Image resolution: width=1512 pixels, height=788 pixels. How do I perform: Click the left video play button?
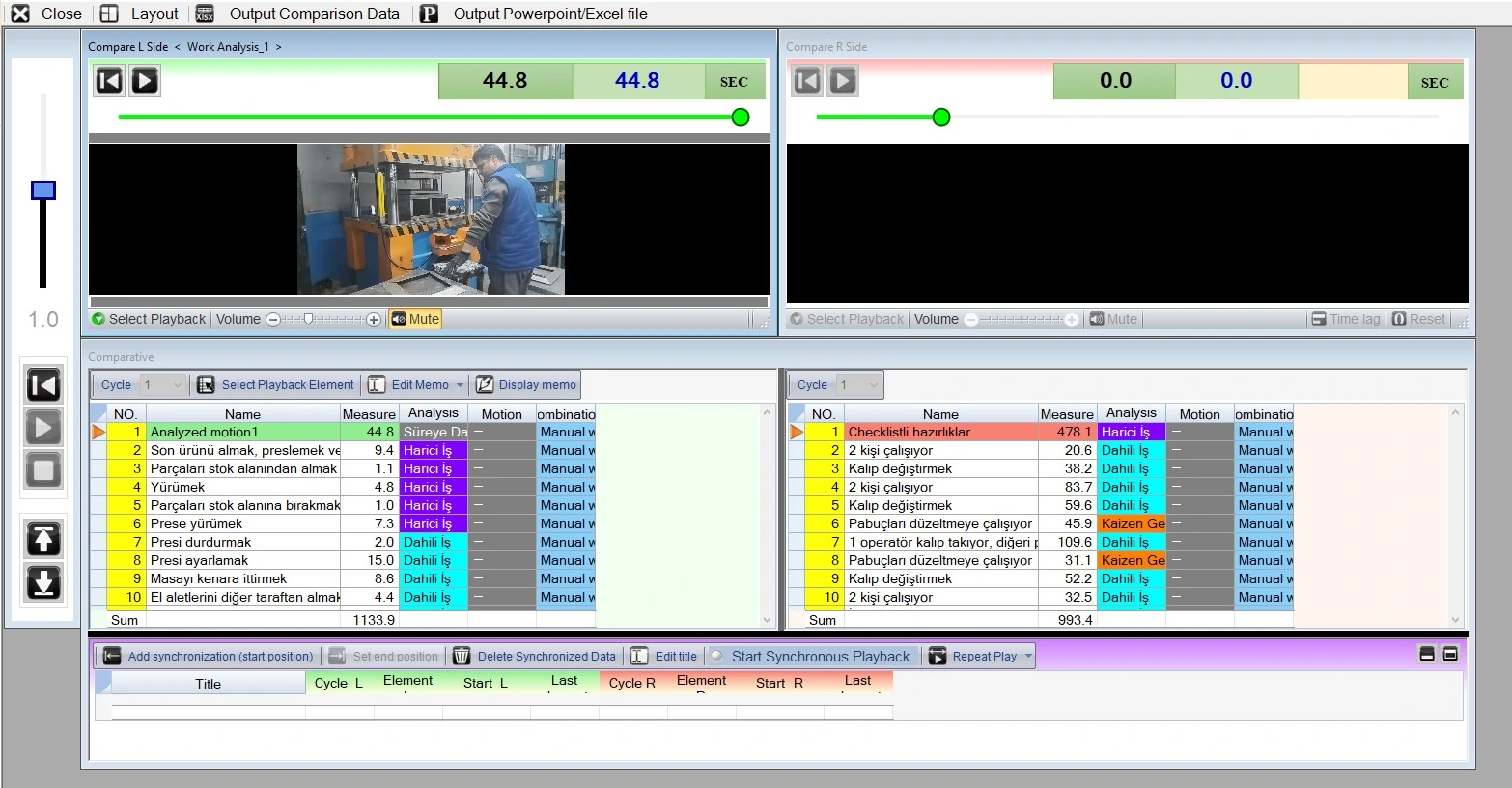(x=145, y=80)
